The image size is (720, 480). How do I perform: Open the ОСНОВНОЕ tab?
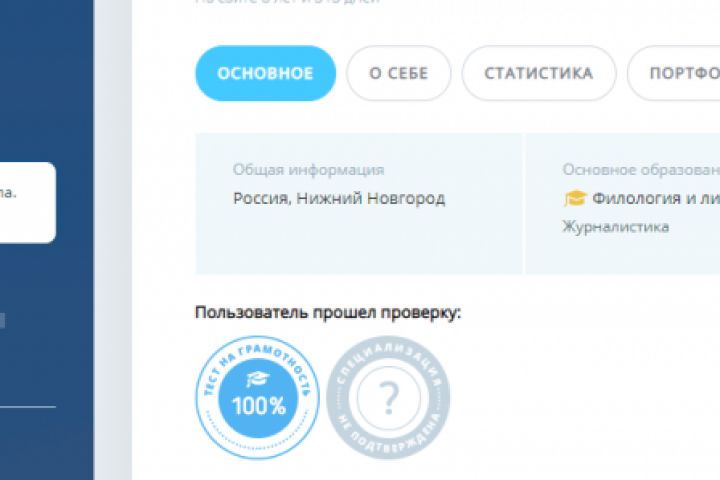[265, 73]
